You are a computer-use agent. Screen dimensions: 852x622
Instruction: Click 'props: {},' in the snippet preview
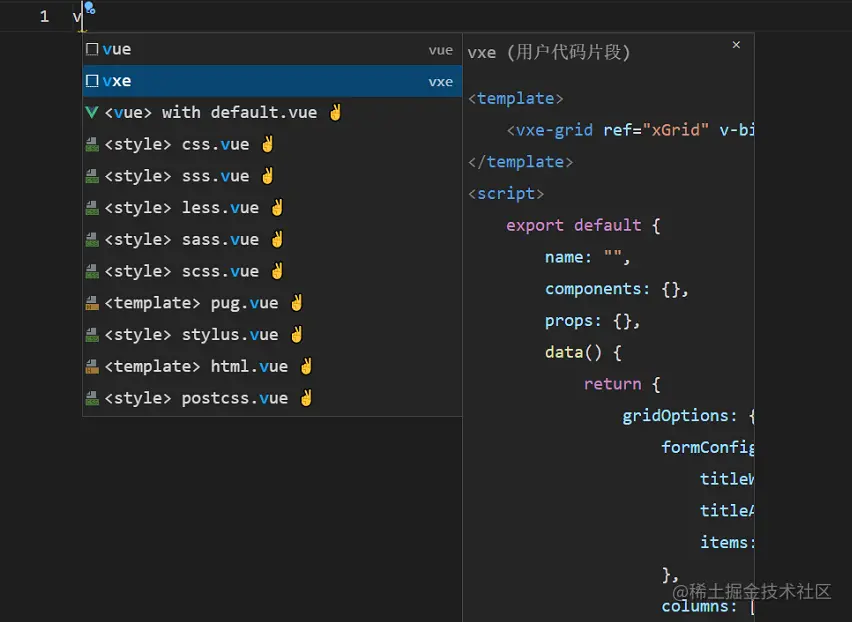click(x=593, y=321)
